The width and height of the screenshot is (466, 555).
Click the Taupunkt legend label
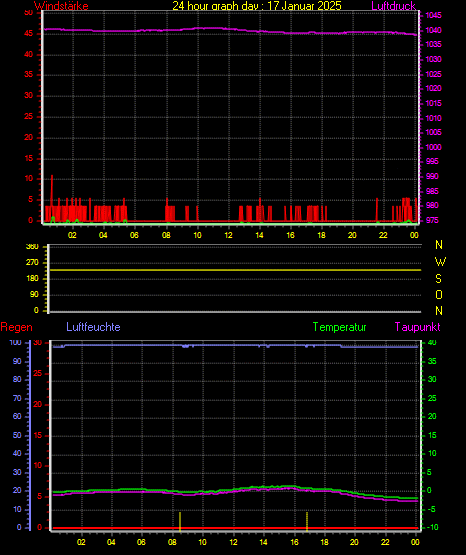point(418,327)
